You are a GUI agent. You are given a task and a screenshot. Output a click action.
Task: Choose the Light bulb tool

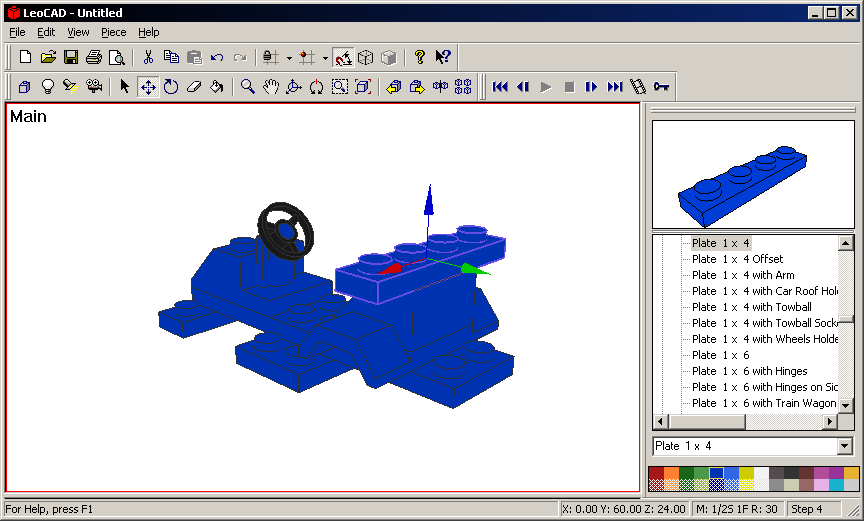point(47,87)
